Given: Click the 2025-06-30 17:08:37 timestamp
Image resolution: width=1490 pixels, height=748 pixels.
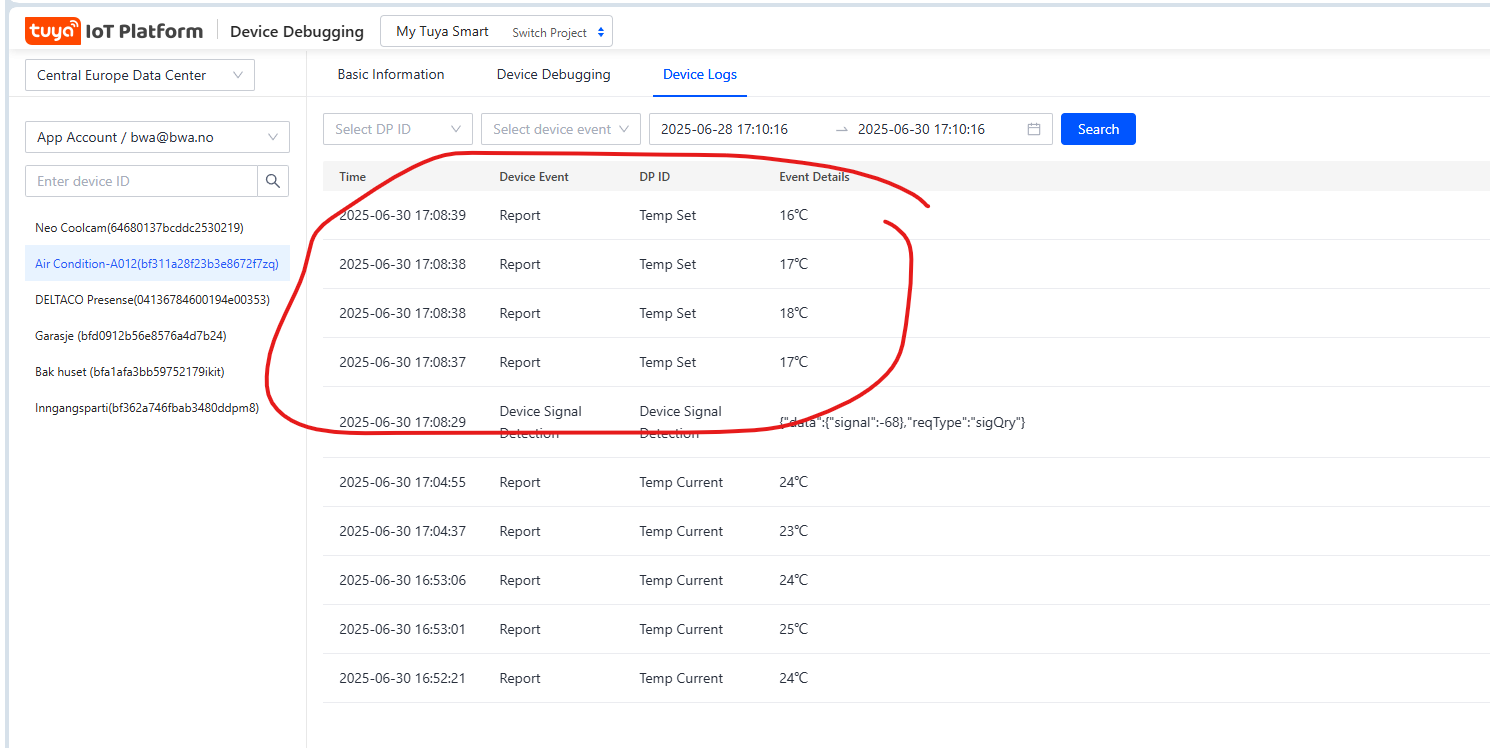Looking at the screenshot, I should coord(402,362).
